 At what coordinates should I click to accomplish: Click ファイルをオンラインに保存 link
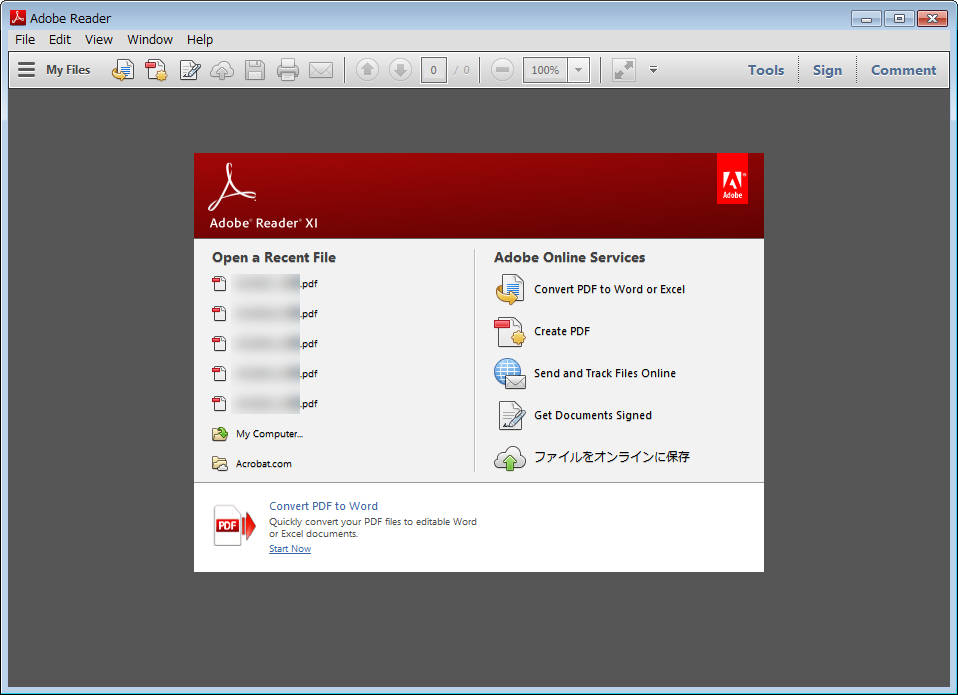[612, 457]
